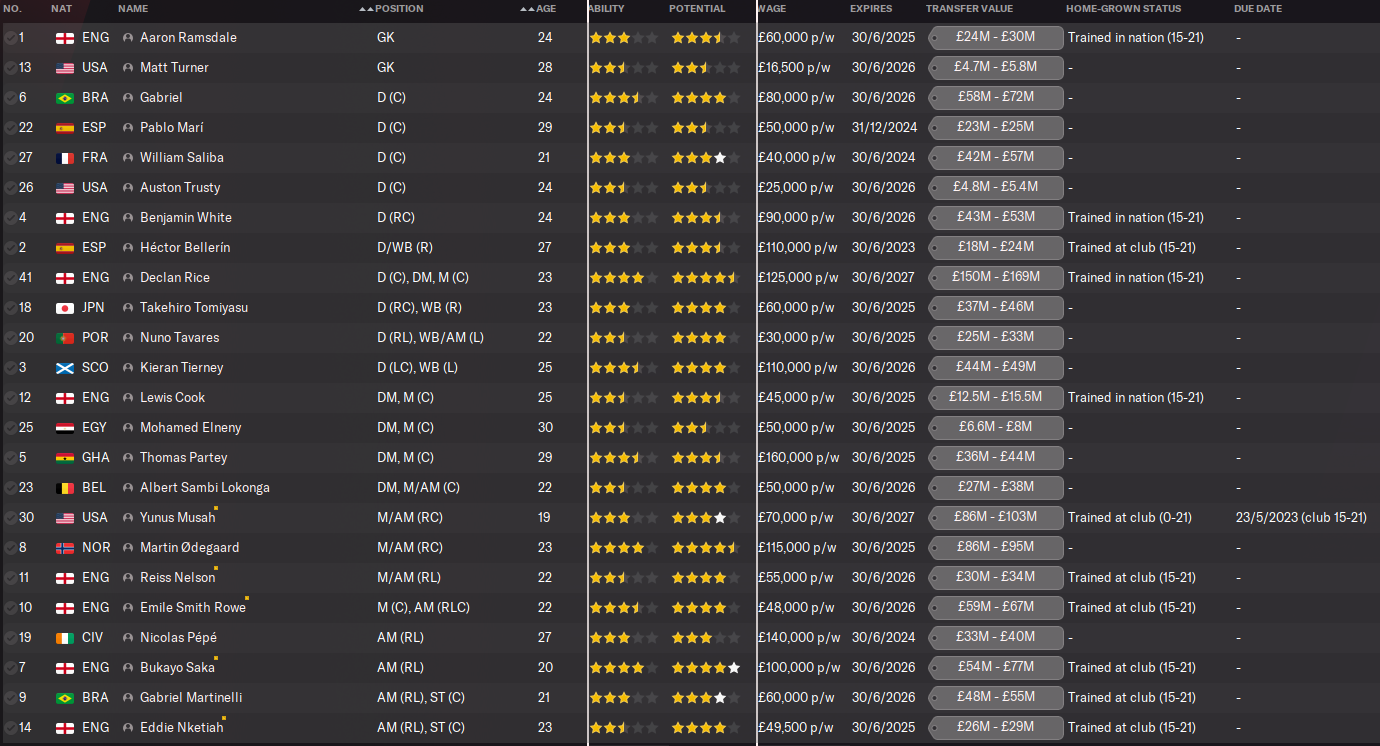Click the player icon beside Thomas Partey

(128, 458)
